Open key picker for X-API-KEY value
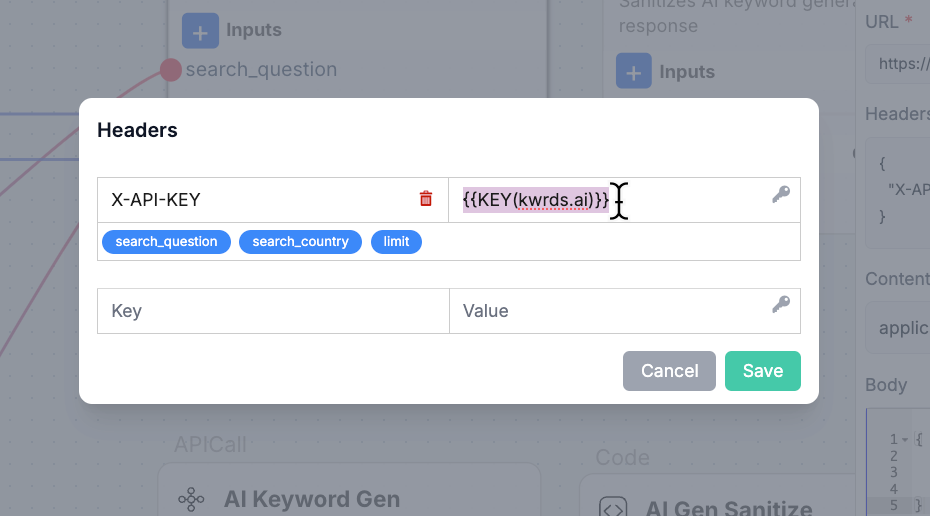This screenshot has height=516, width=930. click(x=781, y=194)
